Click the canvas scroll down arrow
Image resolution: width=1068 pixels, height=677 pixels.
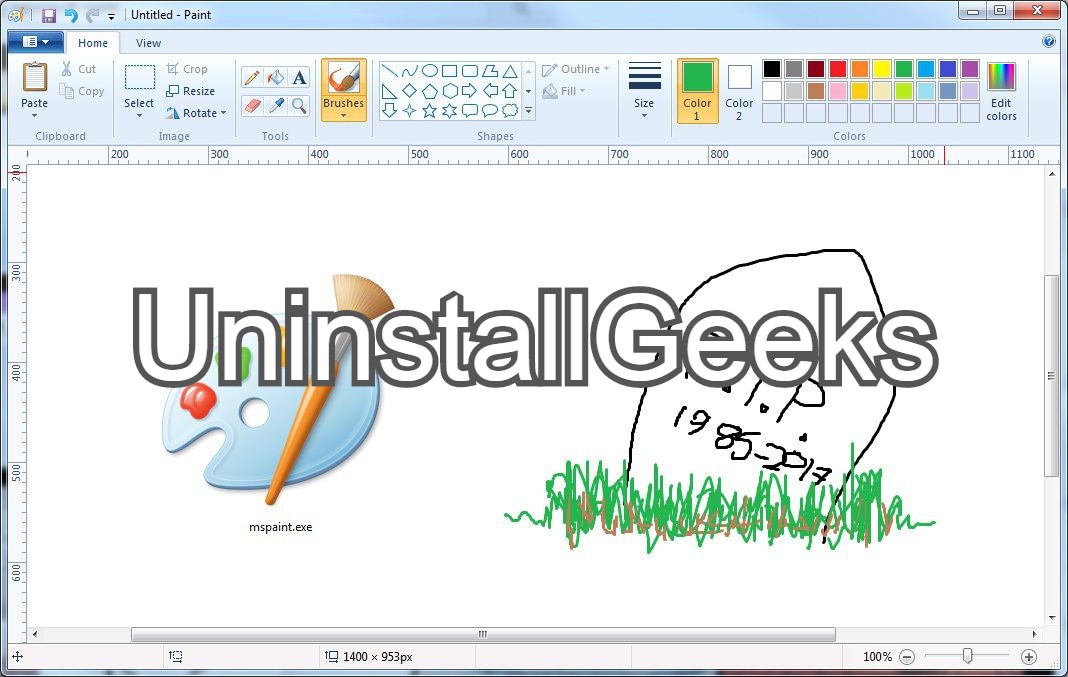(x=1051, y=617)
